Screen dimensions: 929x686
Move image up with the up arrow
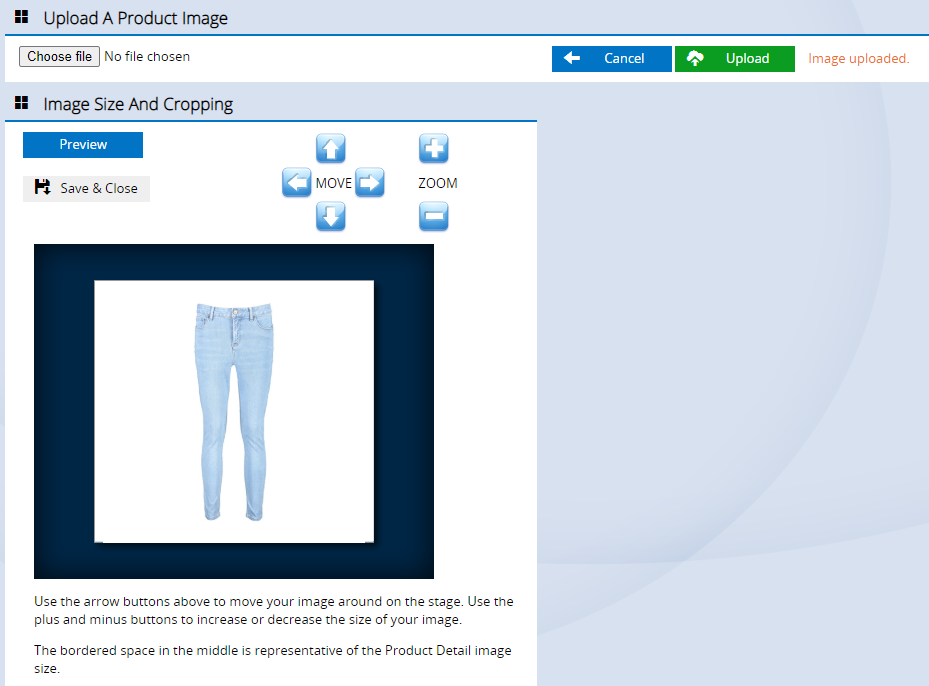[x=331, y=148]
